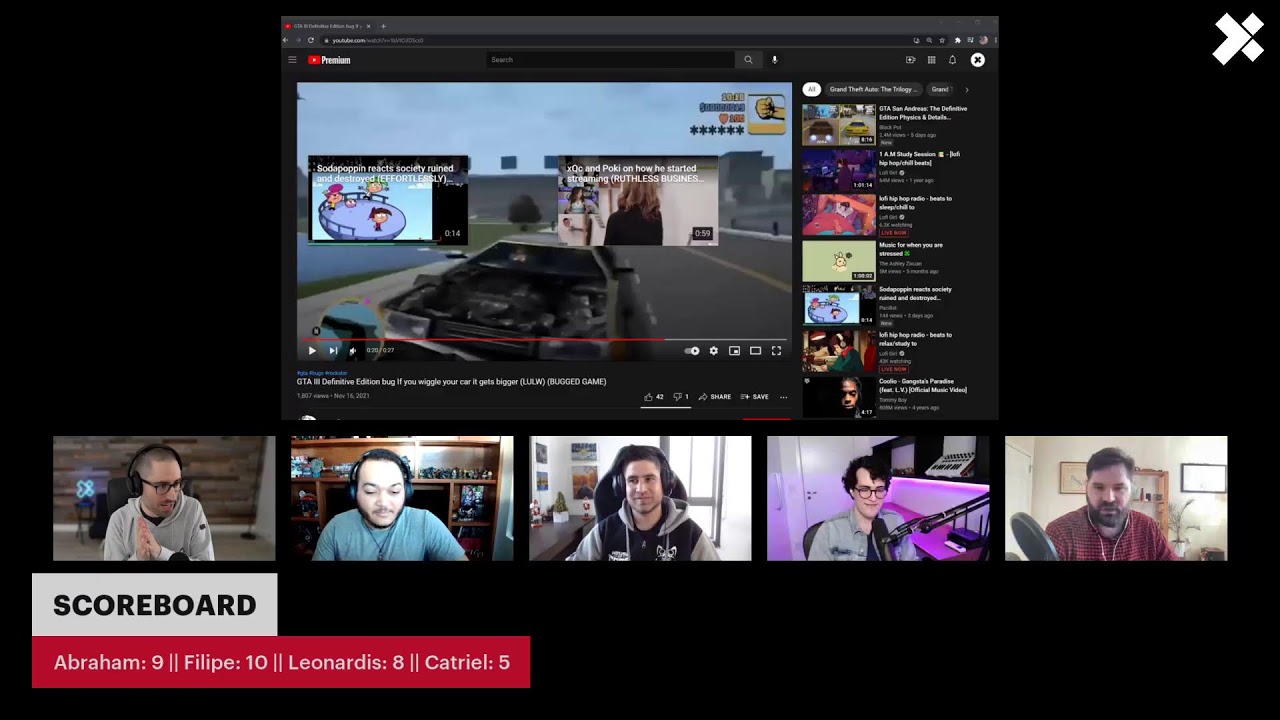
Task: Click the #gta hashtag link
Action: point(303,373)
